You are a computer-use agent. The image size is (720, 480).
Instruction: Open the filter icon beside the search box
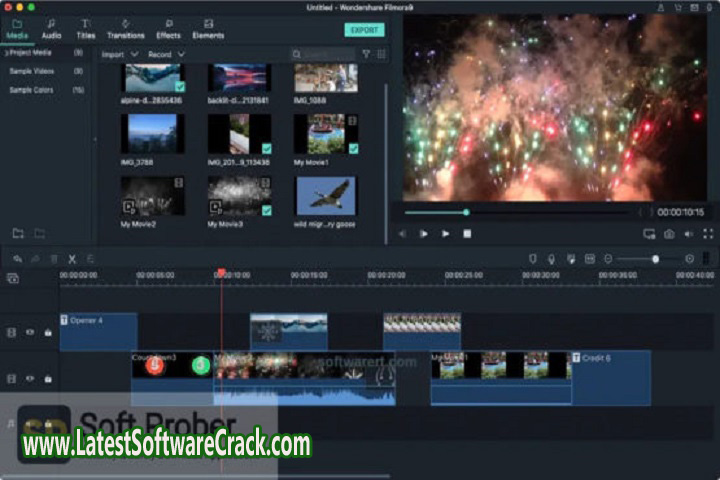pyautogui.click(x=366, y=54)
